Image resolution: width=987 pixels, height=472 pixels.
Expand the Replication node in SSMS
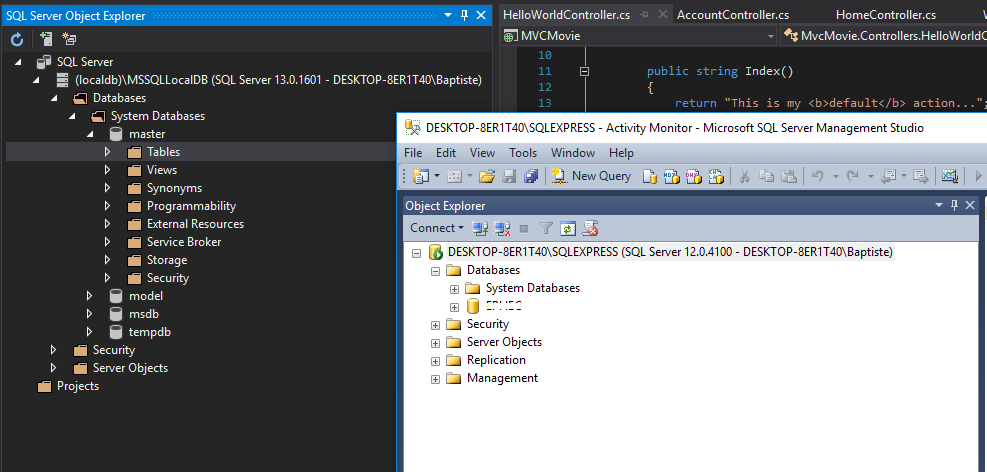click(x=435, y=361)
